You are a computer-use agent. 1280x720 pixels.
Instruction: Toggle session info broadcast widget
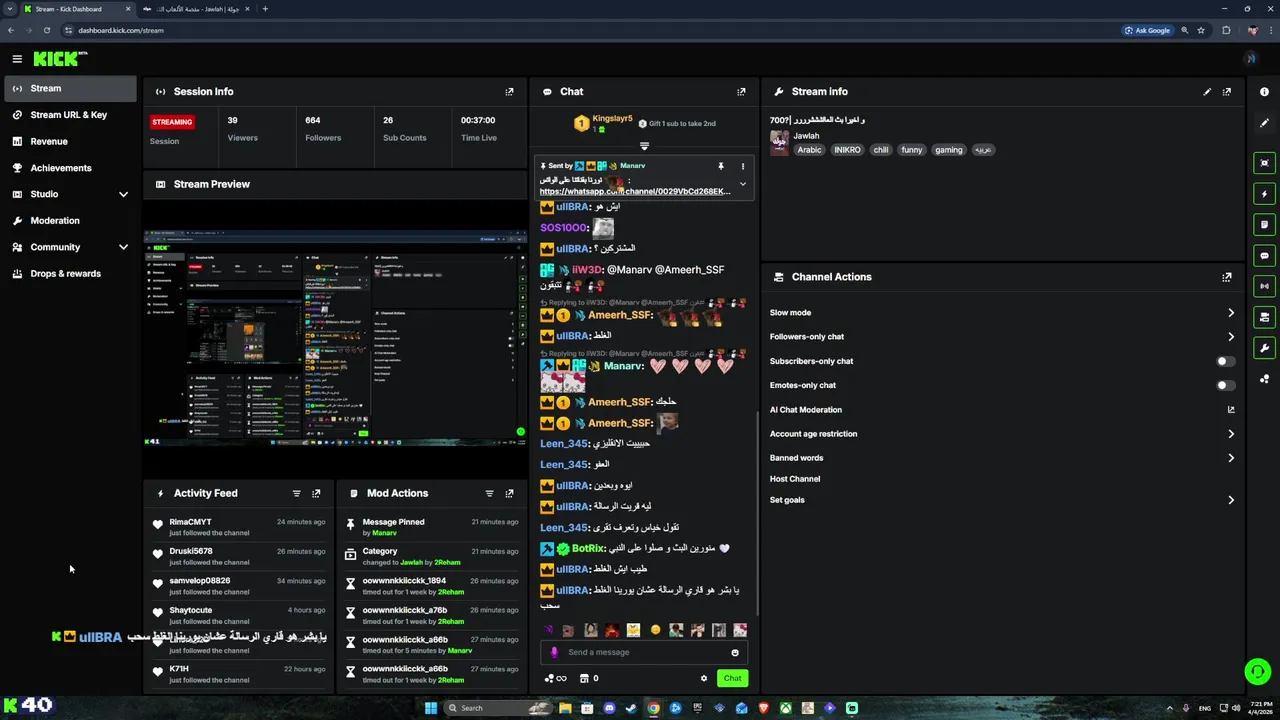point(1265,286)
